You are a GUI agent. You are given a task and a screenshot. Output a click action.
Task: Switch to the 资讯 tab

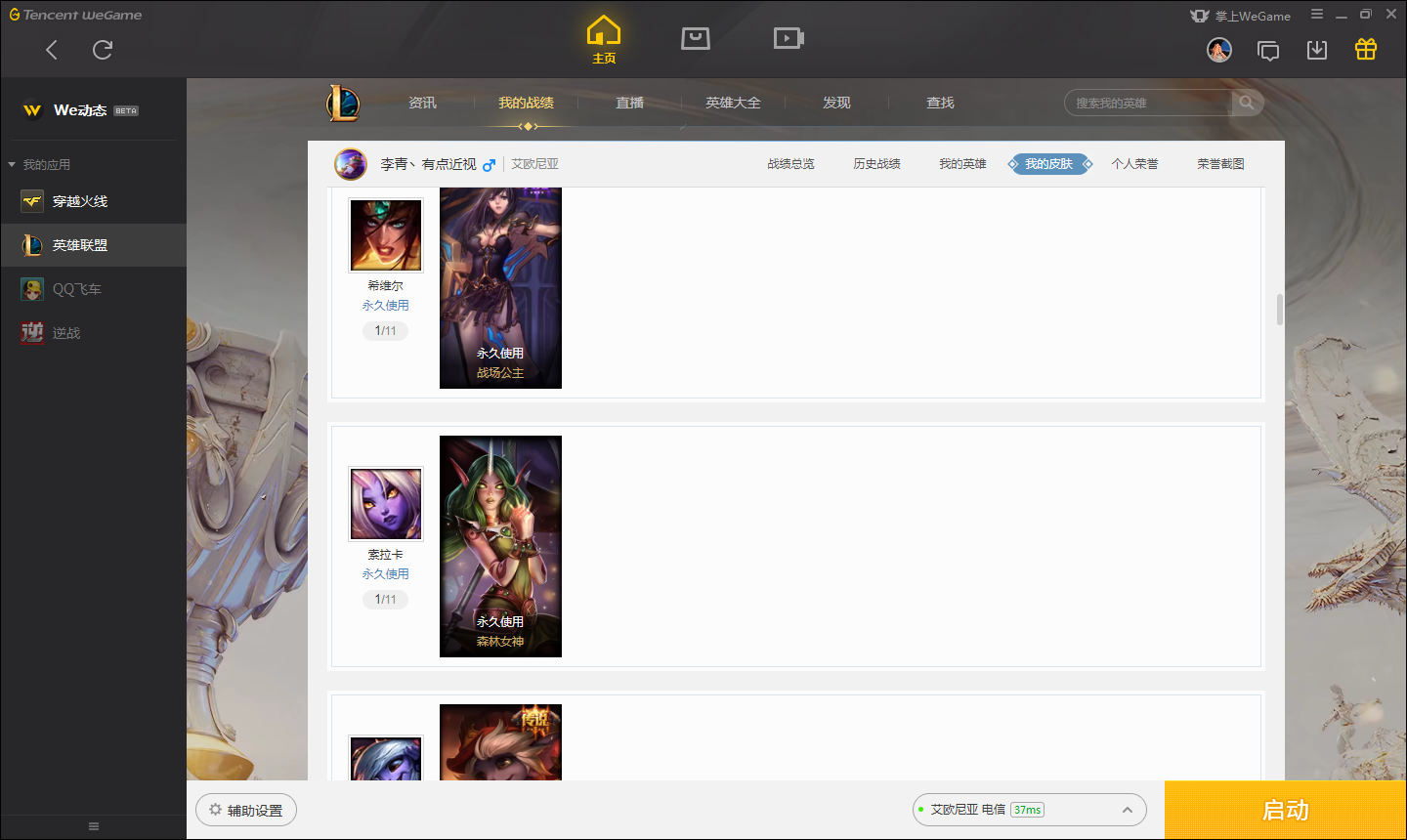point(422,103)
